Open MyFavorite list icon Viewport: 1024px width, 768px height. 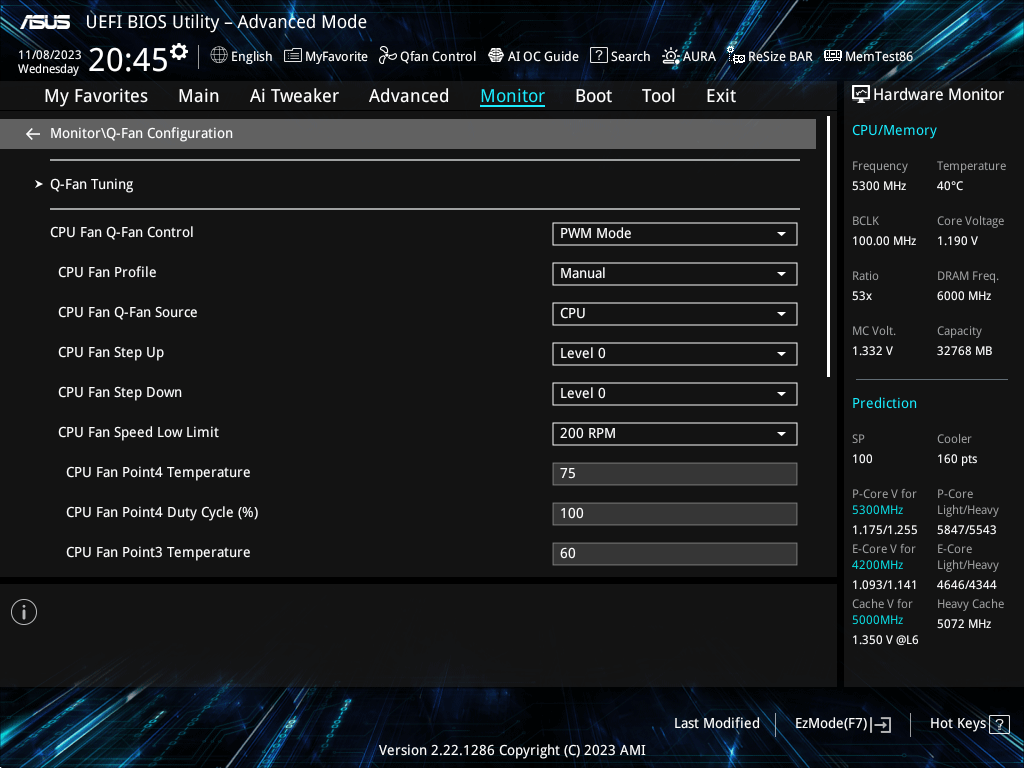pyautogui.click(x=293, y=56)
